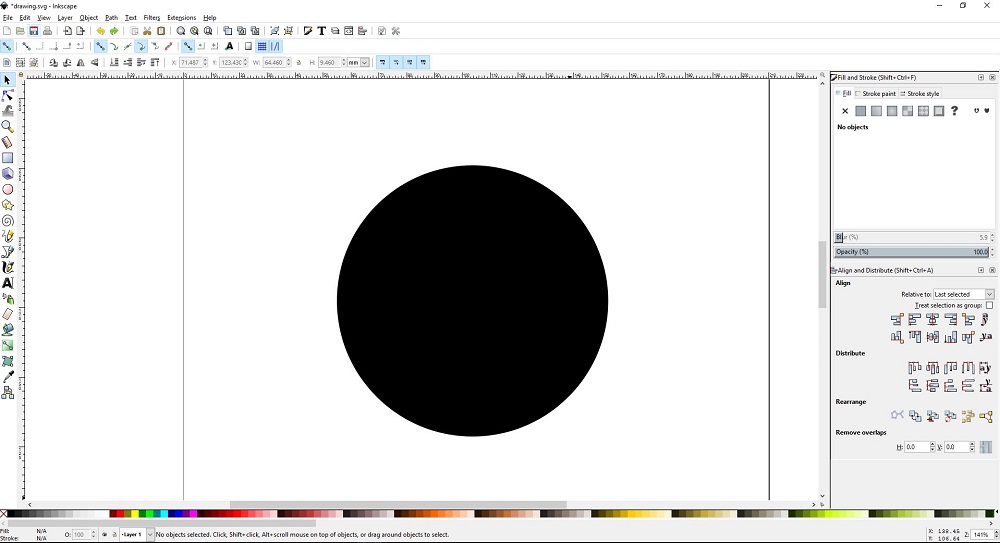Close the Fill and Stroke panel
Screen dimensions: 1000x543
pyautogui.click(x=992, y=77)
